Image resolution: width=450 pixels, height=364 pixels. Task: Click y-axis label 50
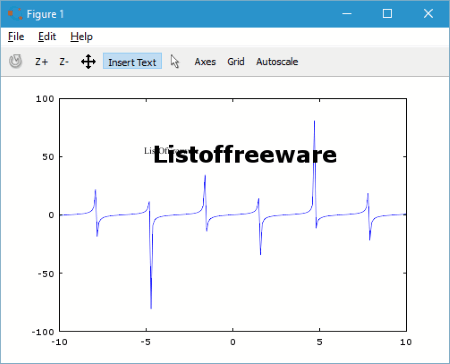pos(48,157)
